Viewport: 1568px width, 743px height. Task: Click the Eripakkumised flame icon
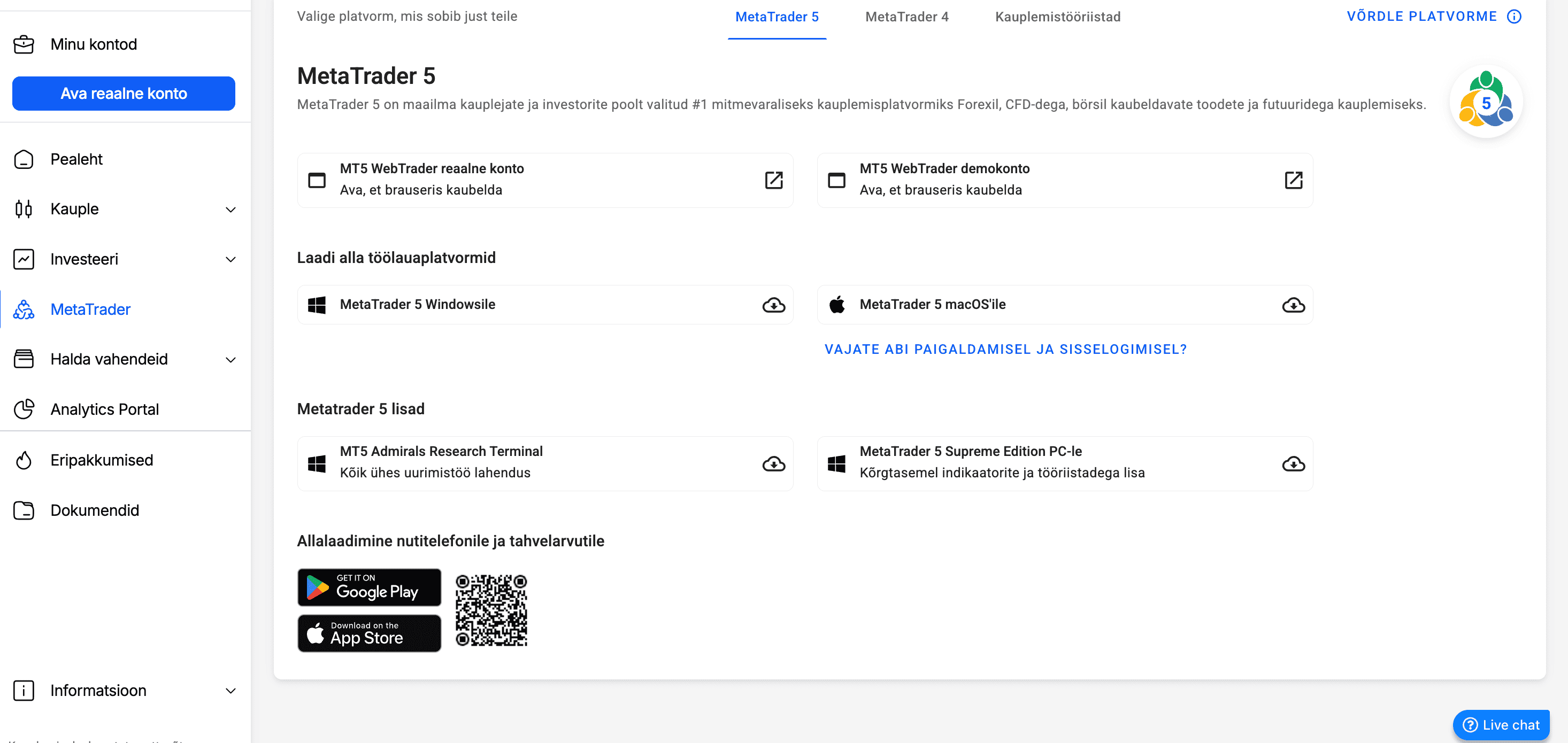(x=24, y=461)
